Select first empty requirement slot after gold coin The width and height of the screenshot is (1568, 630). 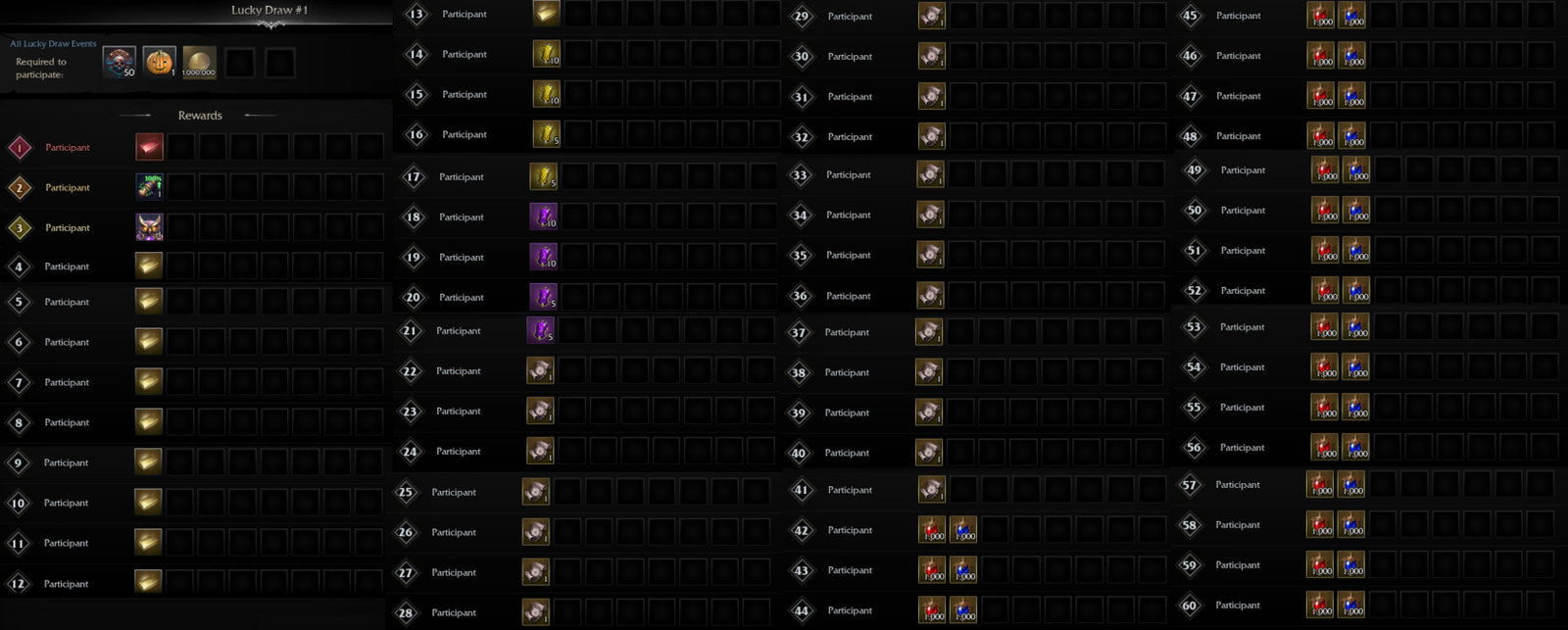tap(239, 63)
